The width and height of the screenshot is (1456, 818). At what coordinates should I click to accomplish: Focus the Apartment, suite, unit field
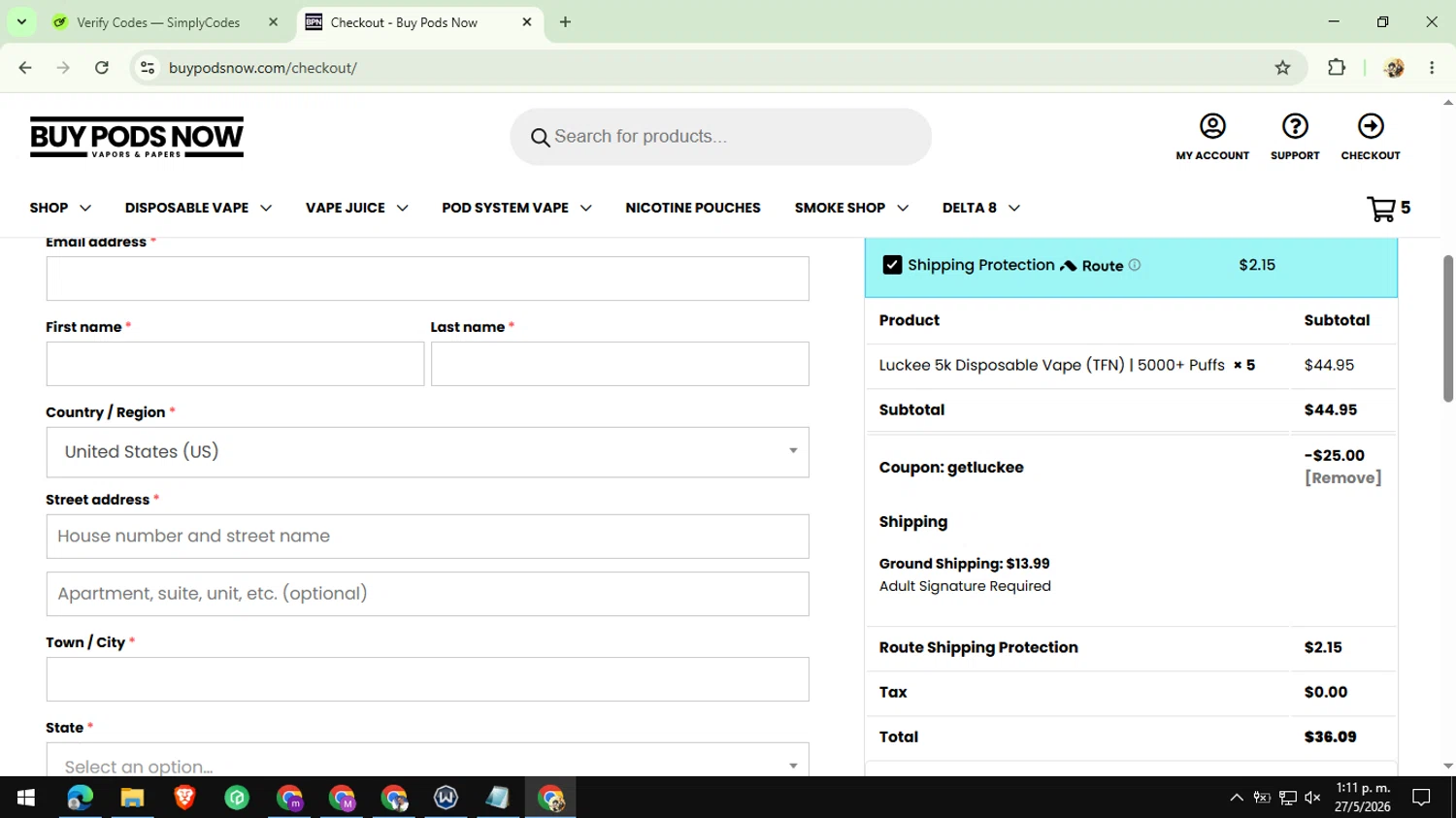427,594
